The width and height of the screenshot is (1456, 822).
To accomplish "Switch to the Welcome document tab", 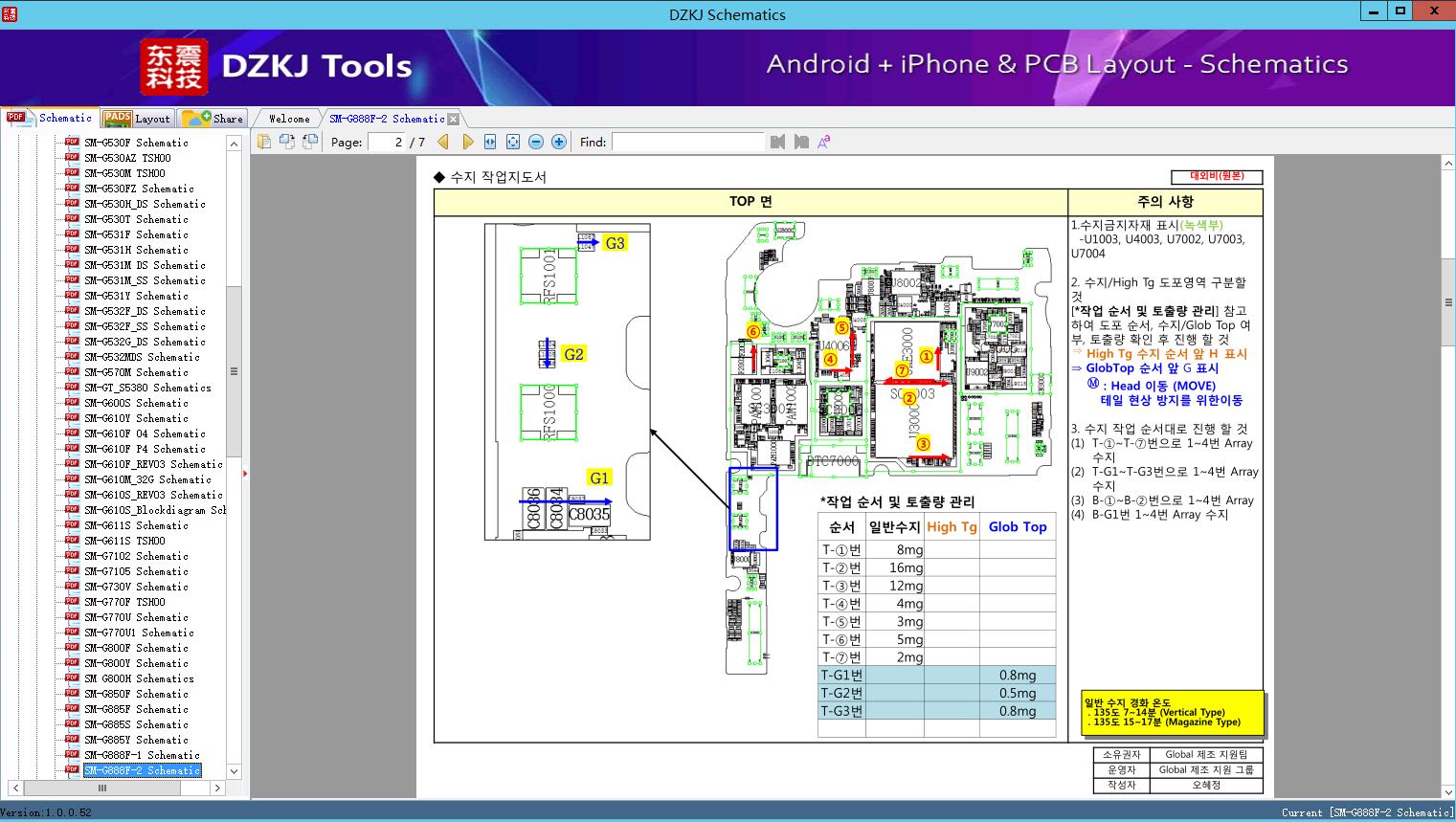I will (289, 119).
